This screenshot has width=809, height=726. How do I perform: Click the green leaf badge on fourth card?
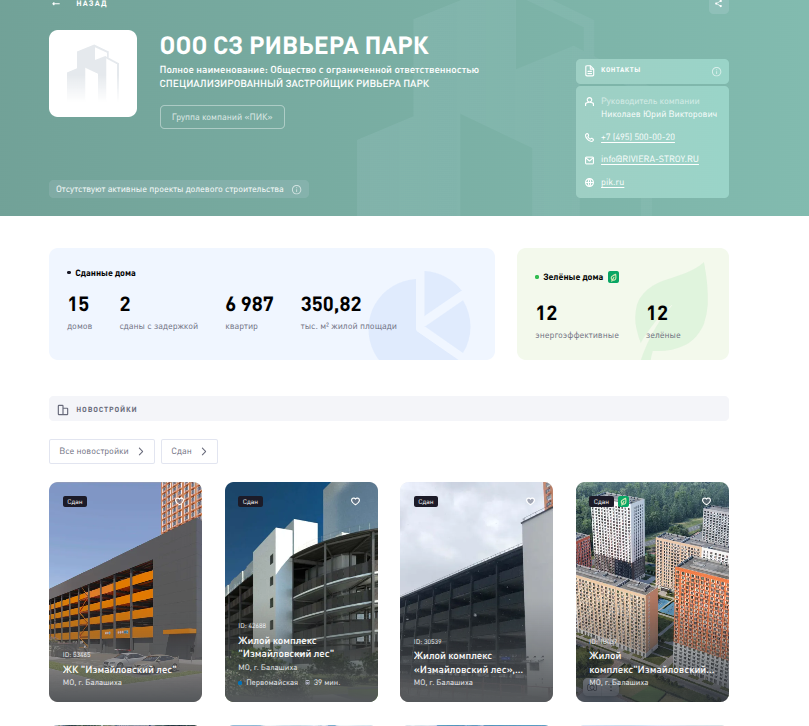click(x=623, y=501)
